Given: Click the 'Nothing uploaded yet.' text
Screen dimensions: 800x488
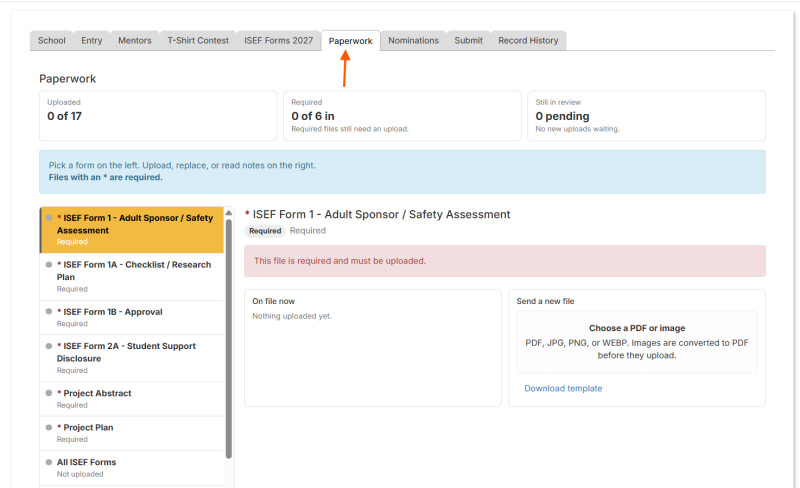Looking at the screenshot, I should click(x=292, y=316).
